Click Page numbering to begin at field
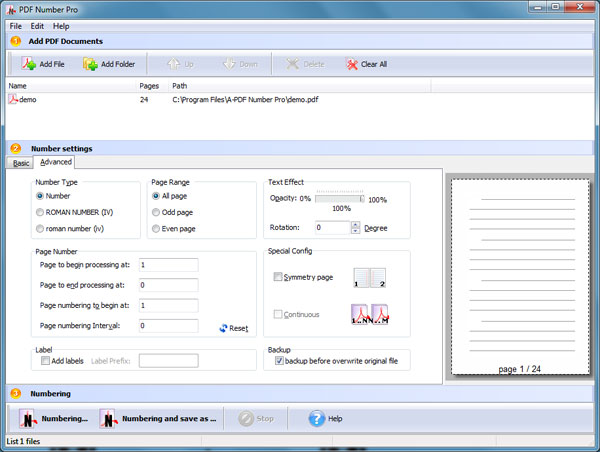Image resolution: width=600 pixels, height=452 pixels. [x=169, y=305]
